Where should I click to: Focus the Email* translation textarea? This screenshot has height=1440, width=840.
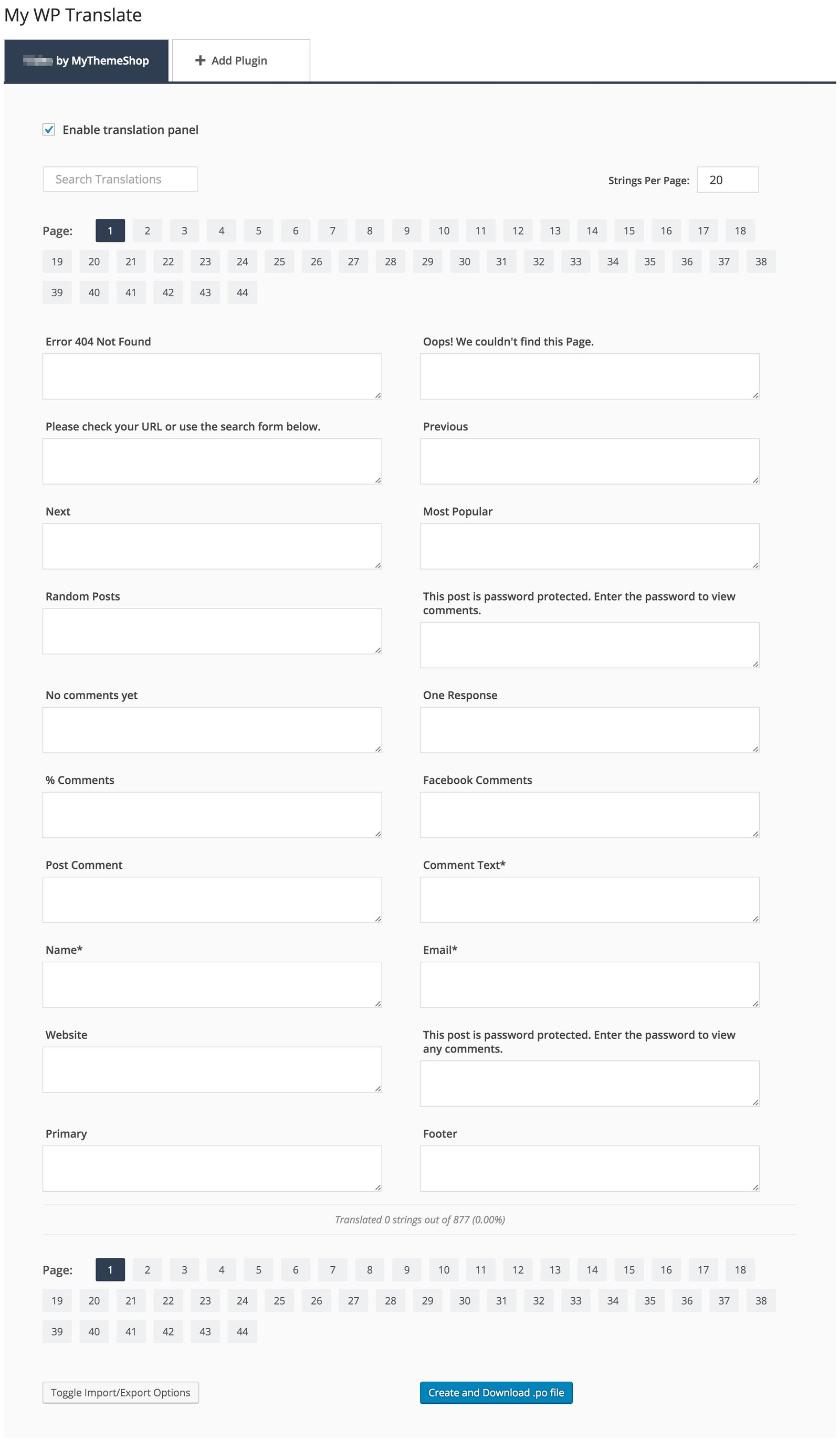pos(589,984)
